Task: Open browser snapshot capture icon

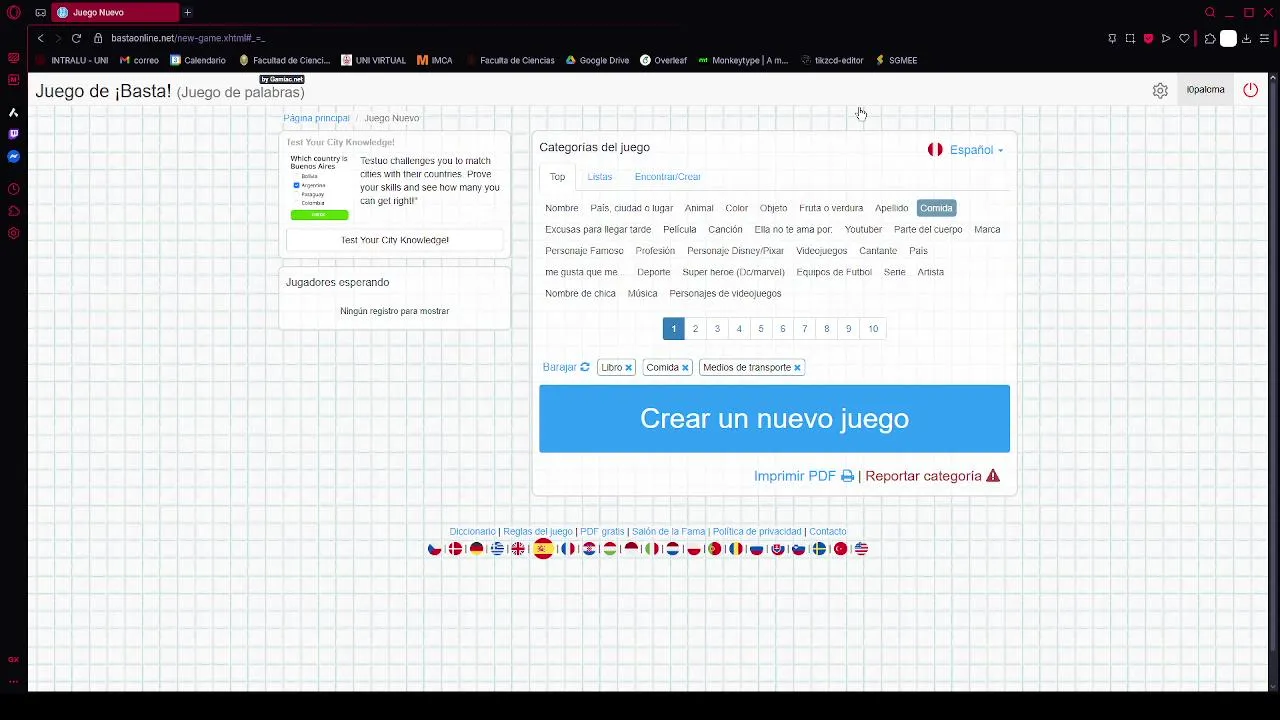Action: (x=1130, y=38)
